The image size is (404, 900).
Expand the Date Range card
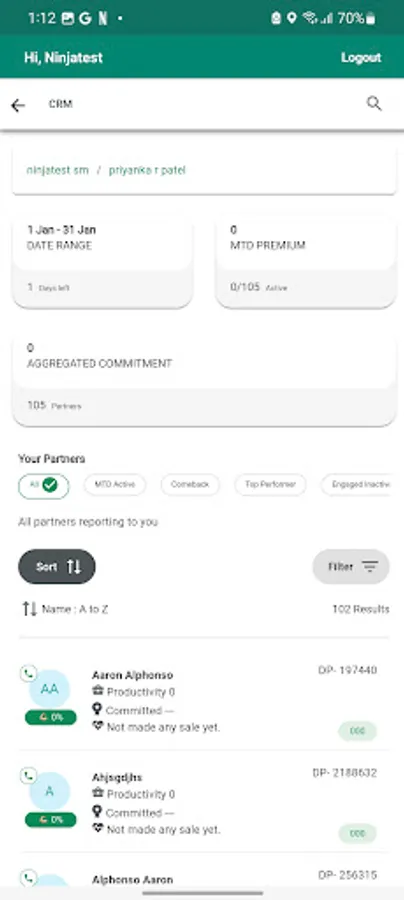click(x=102, y=262)
